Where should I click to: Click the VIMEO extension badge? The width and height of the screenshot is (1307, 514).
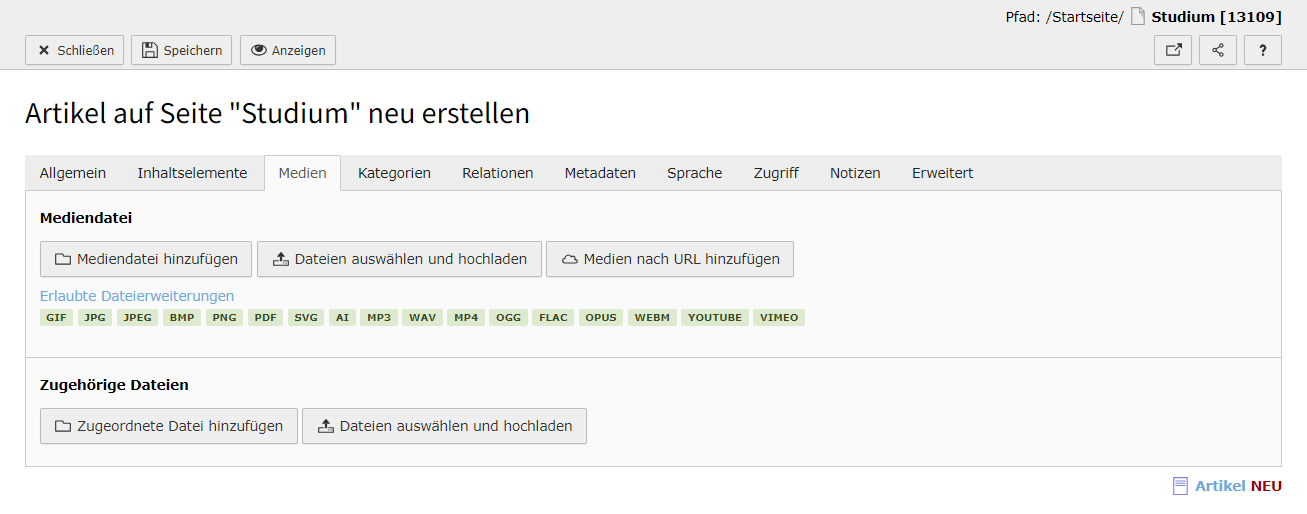pos(779,318)
